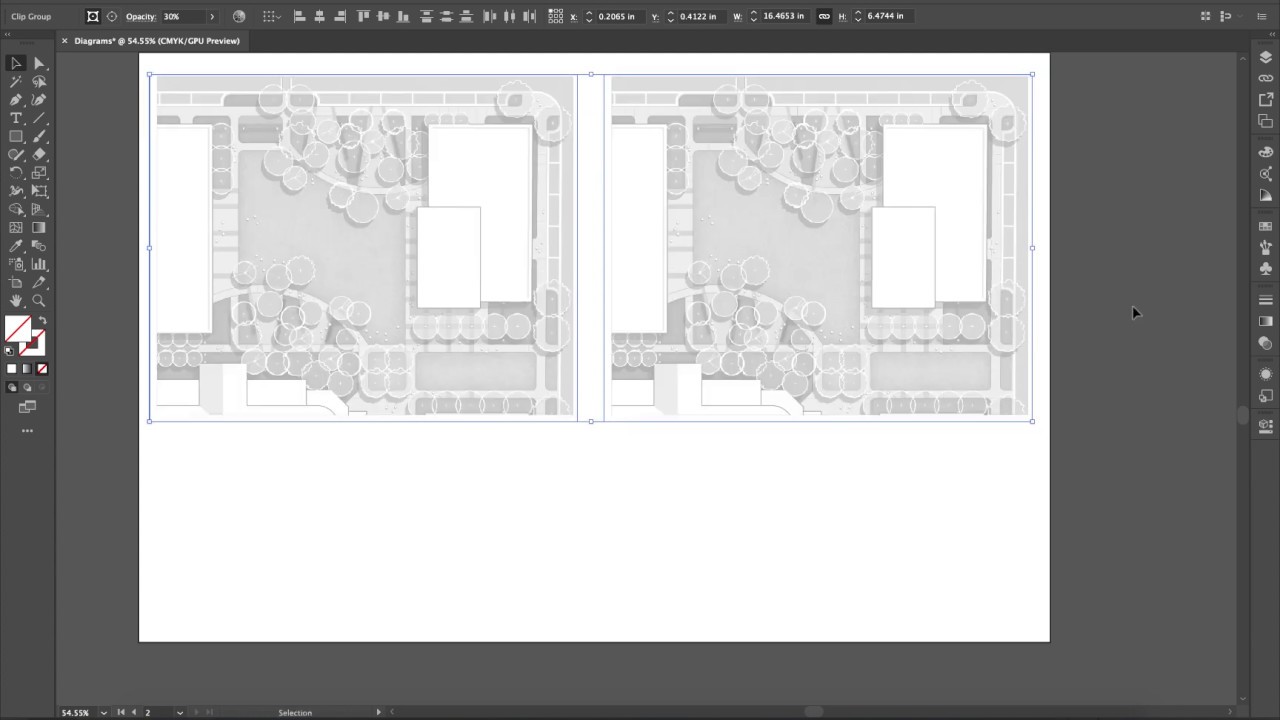Toggle Edit Clipping Path button
Screen dimensions: 1280x720
point(93,16)
